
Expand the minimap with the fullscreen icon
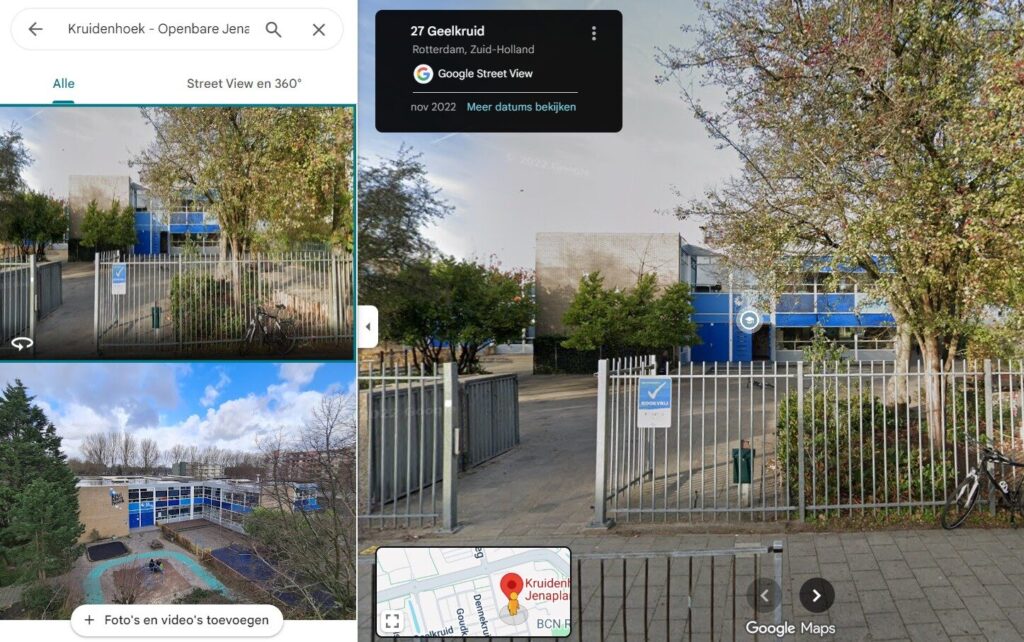tap(392, 621)
